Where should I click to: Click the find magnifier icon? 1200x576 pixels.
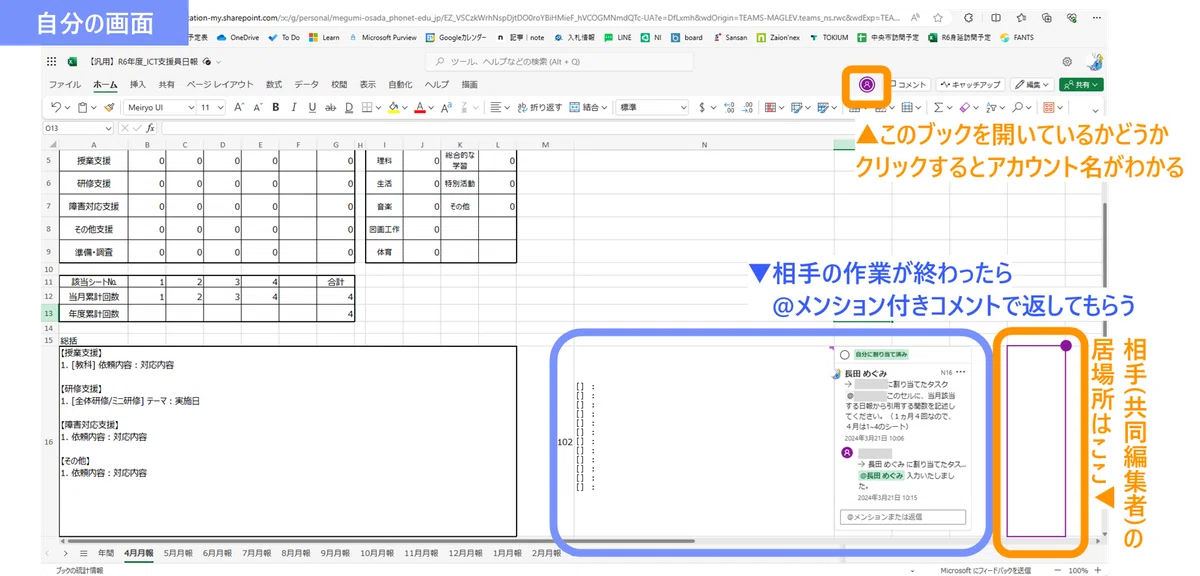point(1018,107)
